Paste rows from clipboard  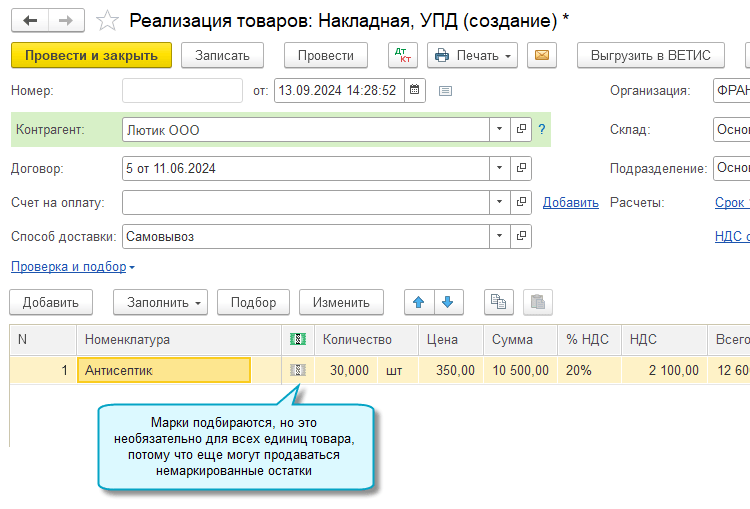(538, 302)
